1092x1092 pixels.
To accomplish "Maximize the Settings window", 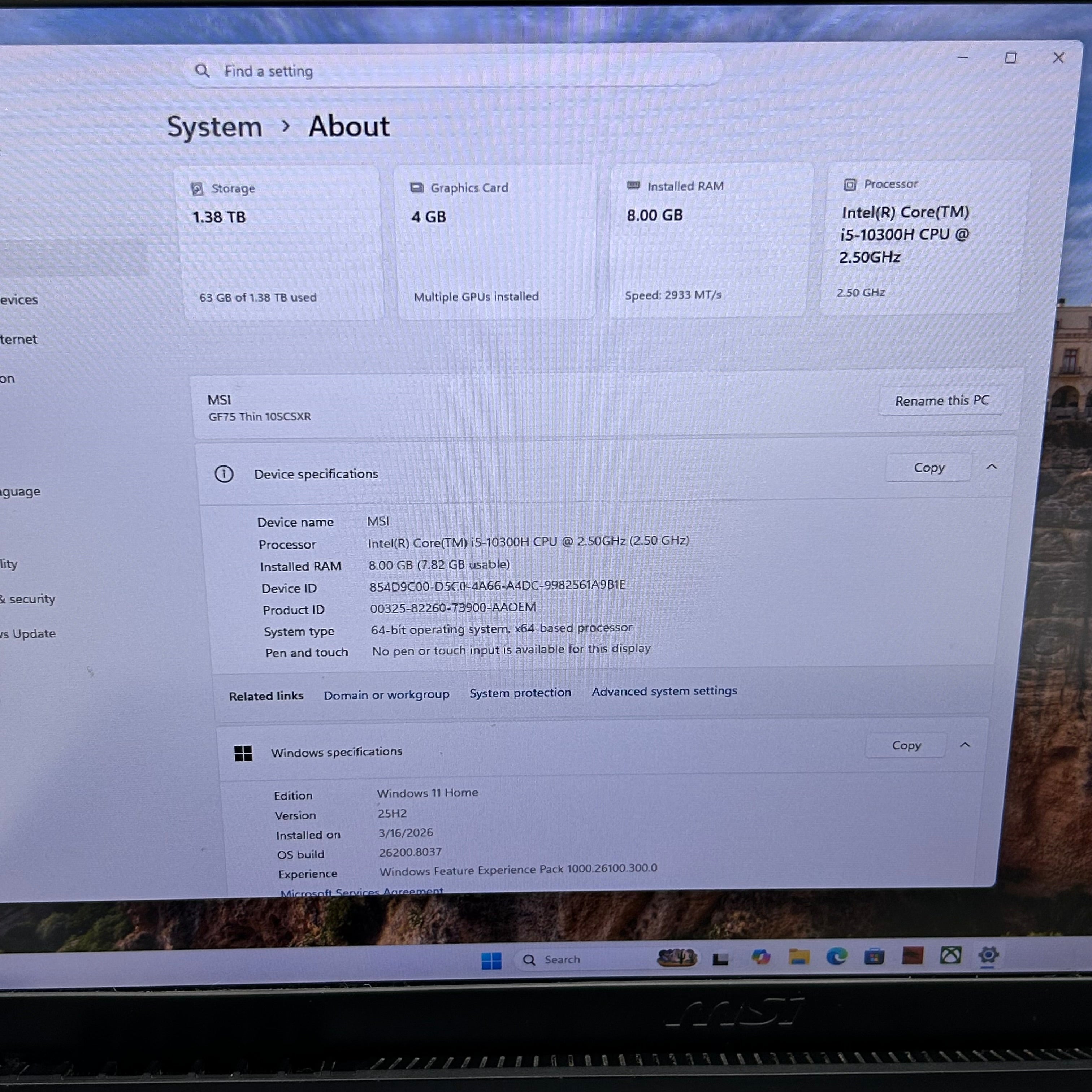I will 1011,58.
